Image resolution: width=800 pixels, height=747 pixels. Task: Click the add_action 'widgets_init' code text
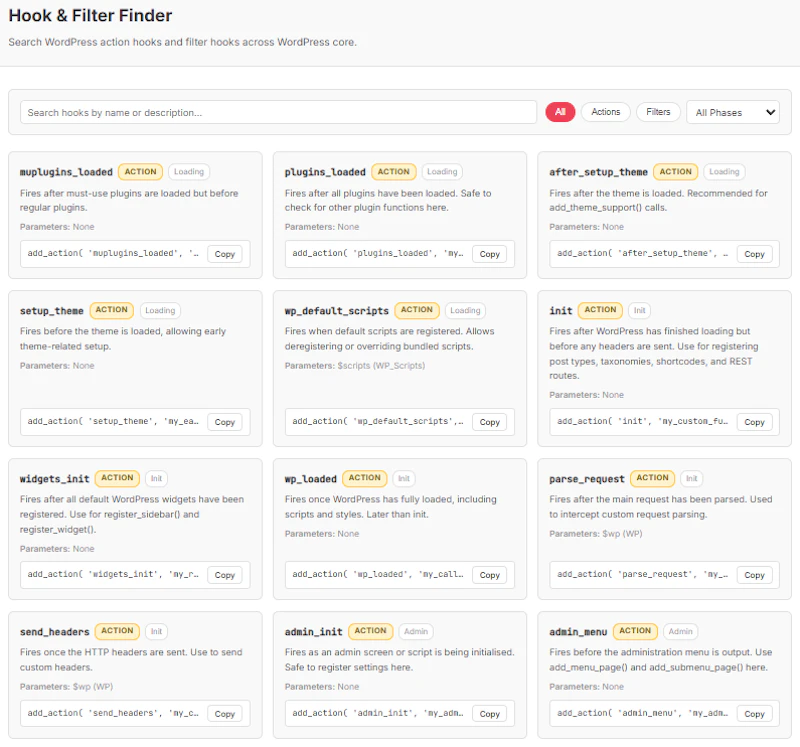pos(113,575)
